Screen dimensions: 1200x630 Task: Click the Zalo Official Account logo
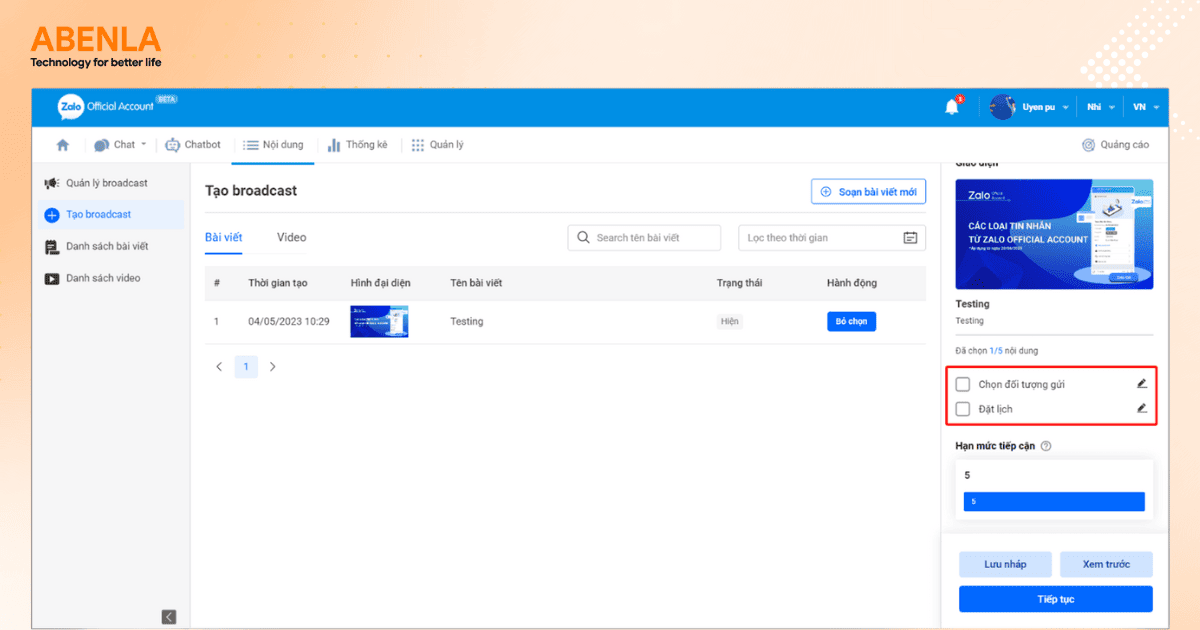(x=118, y=105)
